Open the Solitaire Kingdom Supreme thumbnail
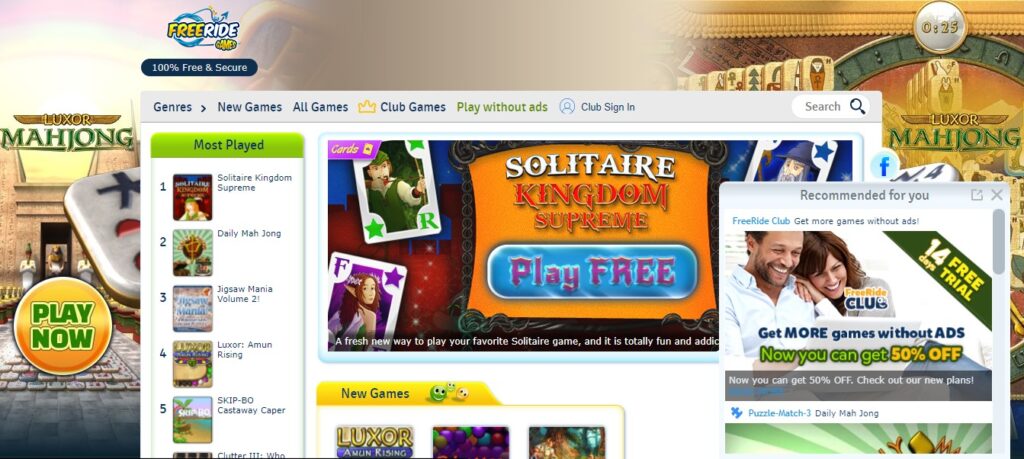Viewport: 1024px width, 459px height. click(193, 197)
